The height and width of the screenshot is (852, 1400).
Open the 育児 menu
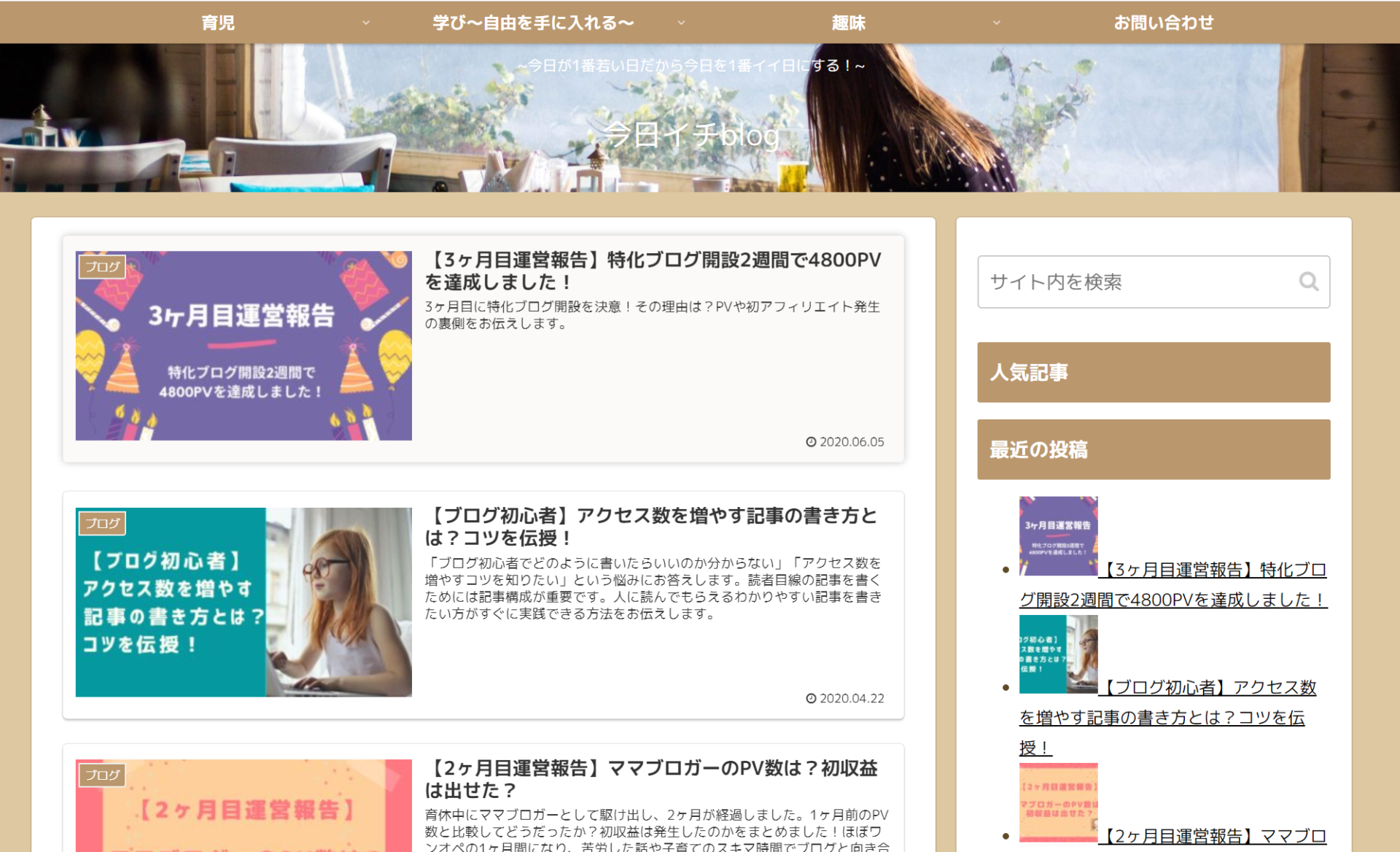[218, 23]
